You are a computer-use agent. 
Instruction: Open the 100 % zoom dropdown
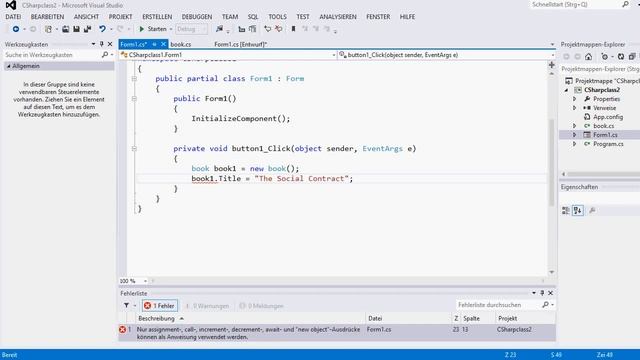click(x=133, y=281)
